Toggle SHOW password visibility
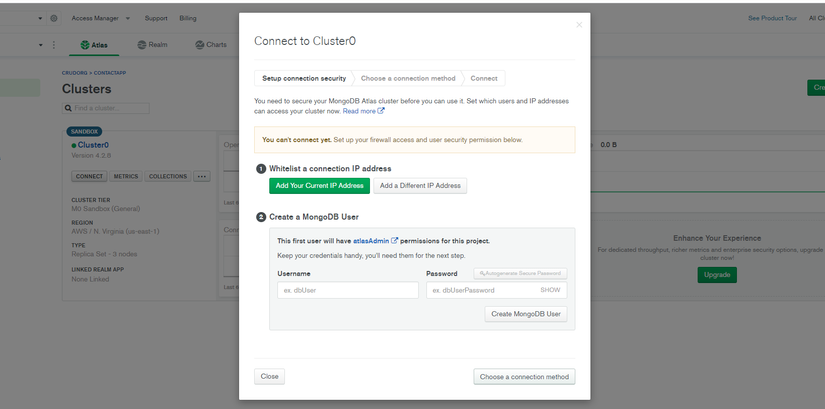The height and width of the screenshot is (409, 825). (x=550, y=290)
